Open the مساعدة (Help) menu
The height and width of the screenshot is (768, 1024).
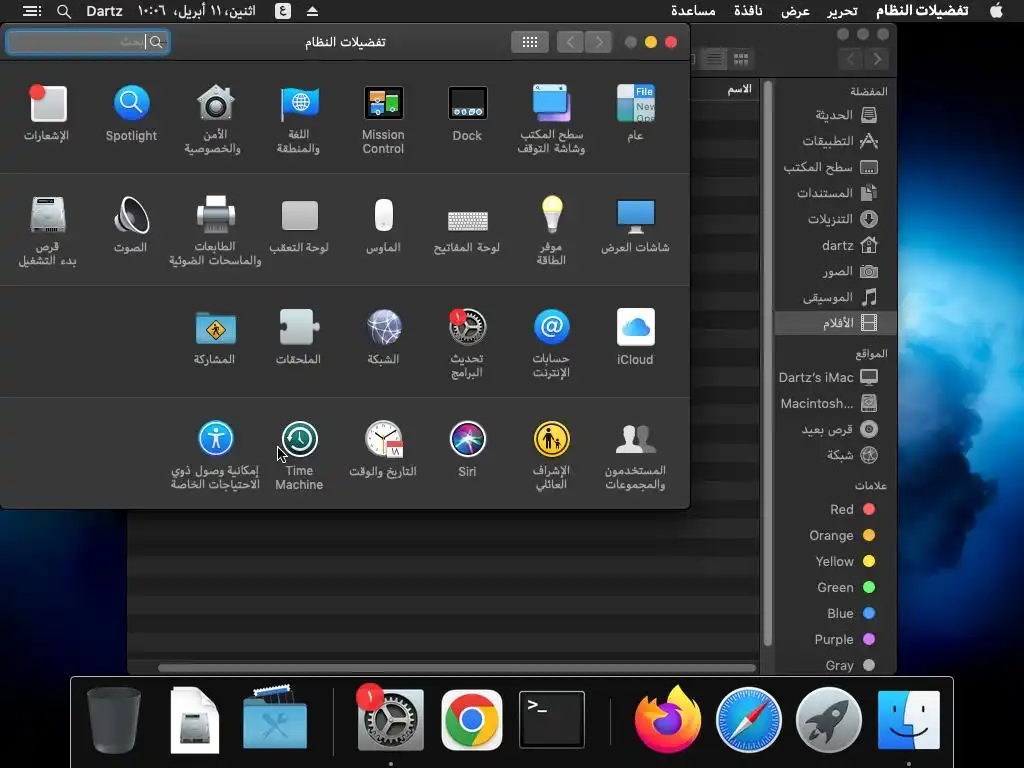point(693,11)
